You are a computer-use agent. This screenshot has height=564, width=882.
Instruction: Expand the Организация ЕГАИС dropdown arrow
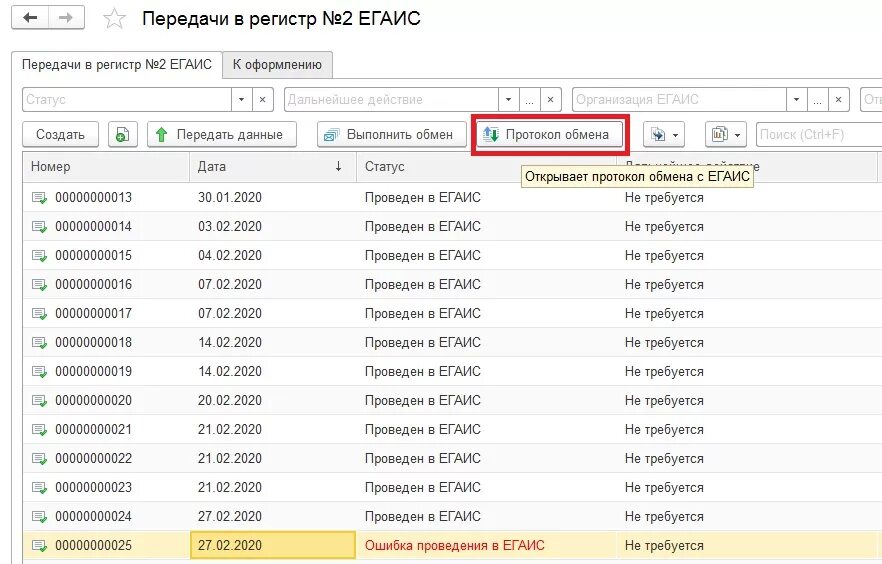click(796, 100)
